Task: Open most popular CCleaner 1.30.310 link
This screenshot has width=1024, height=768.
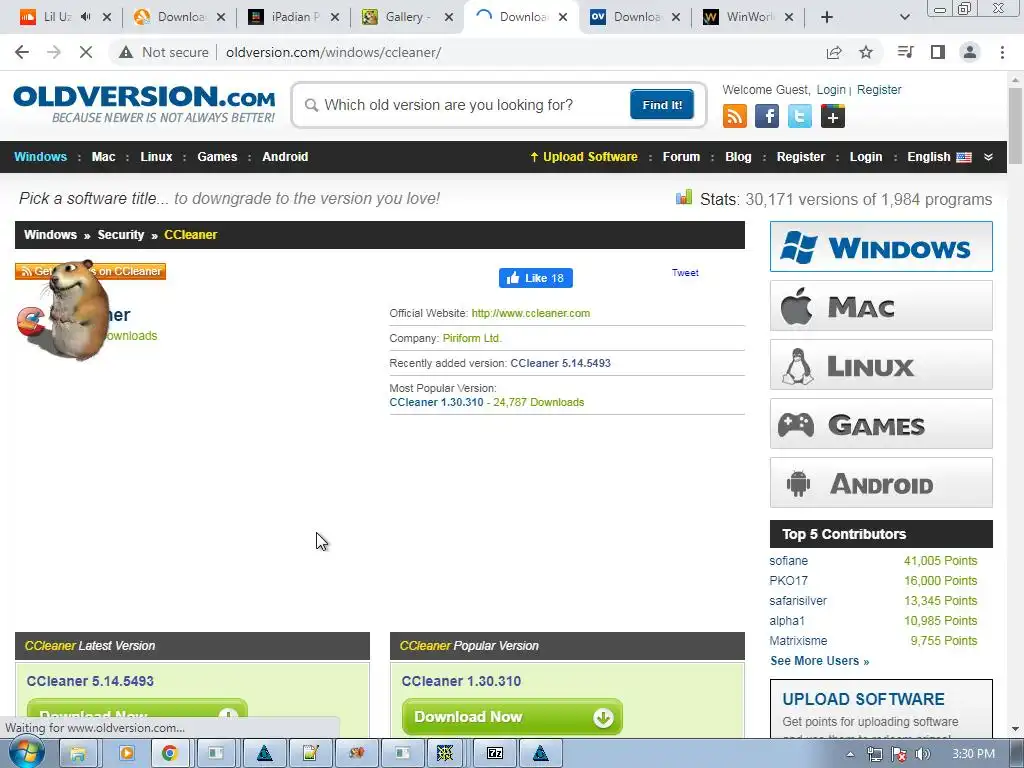Action: click(436, 402)
